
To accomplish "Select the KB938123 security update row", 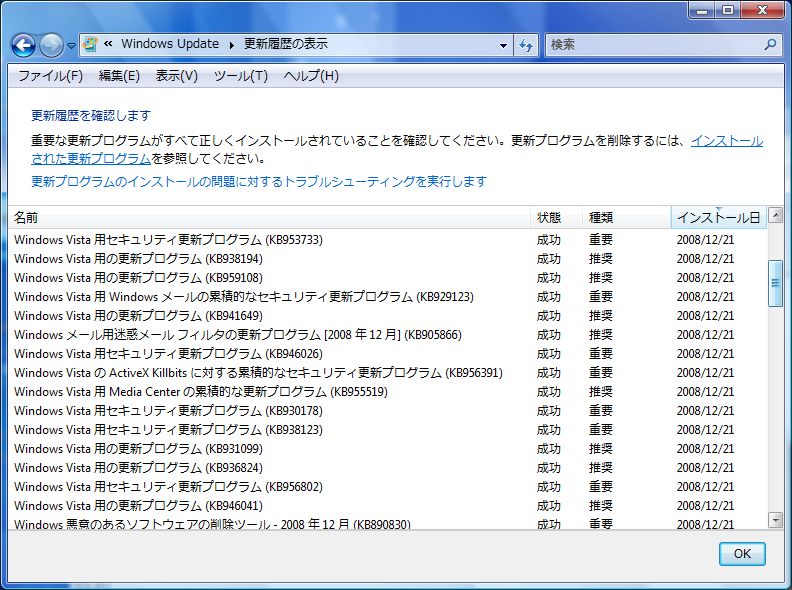I will 387,430.
